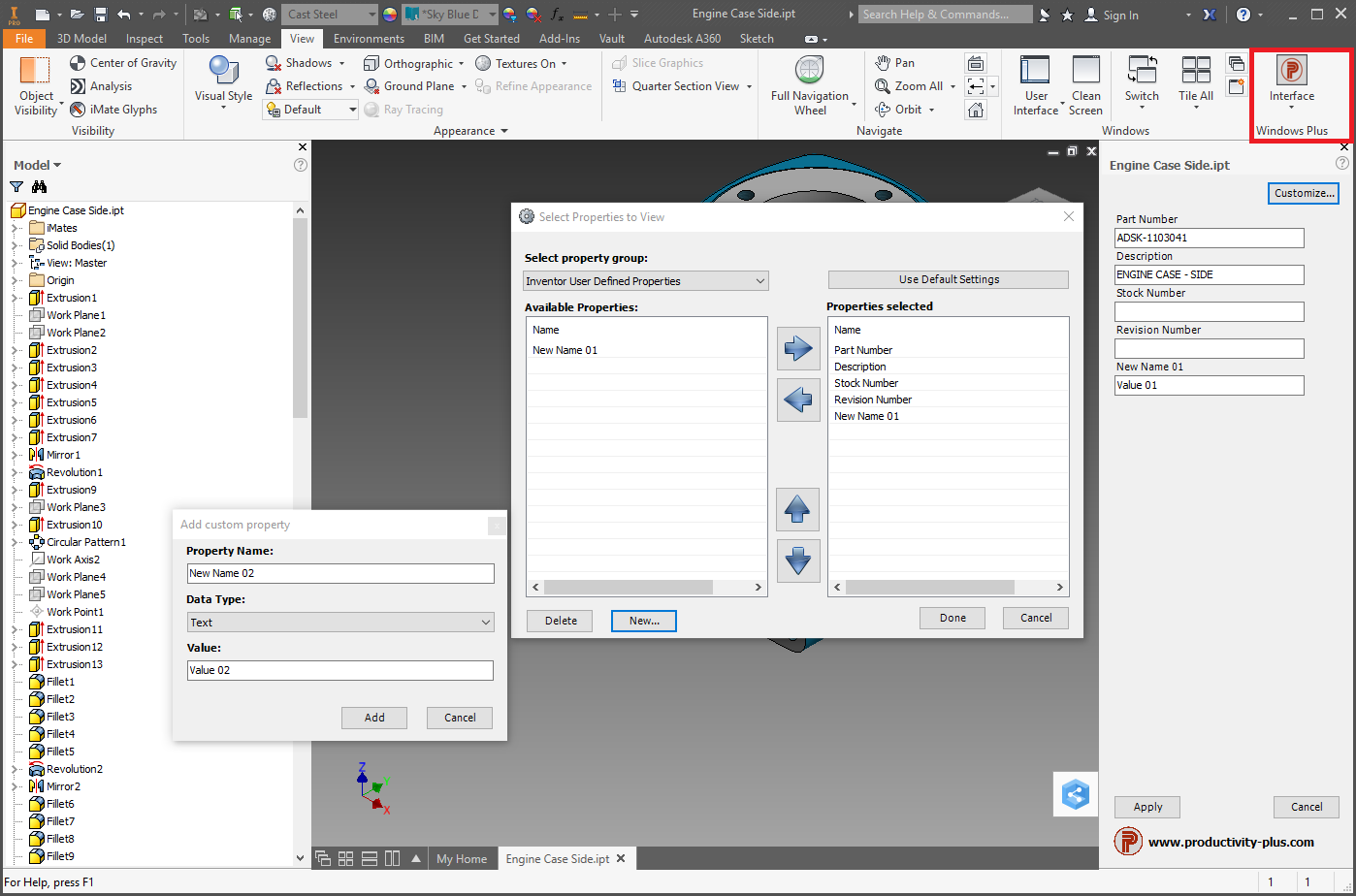
Task: Open the Cast Steel material dropdown
Action: pyautogui.click(x=330, y=15)
